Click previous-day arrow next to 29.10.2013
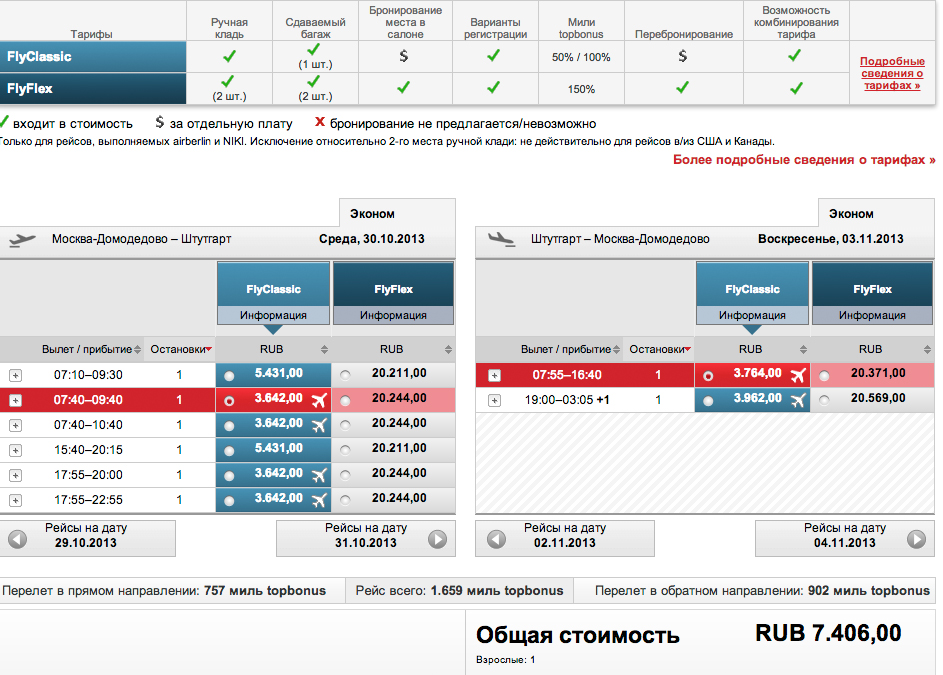 [17, 539]
